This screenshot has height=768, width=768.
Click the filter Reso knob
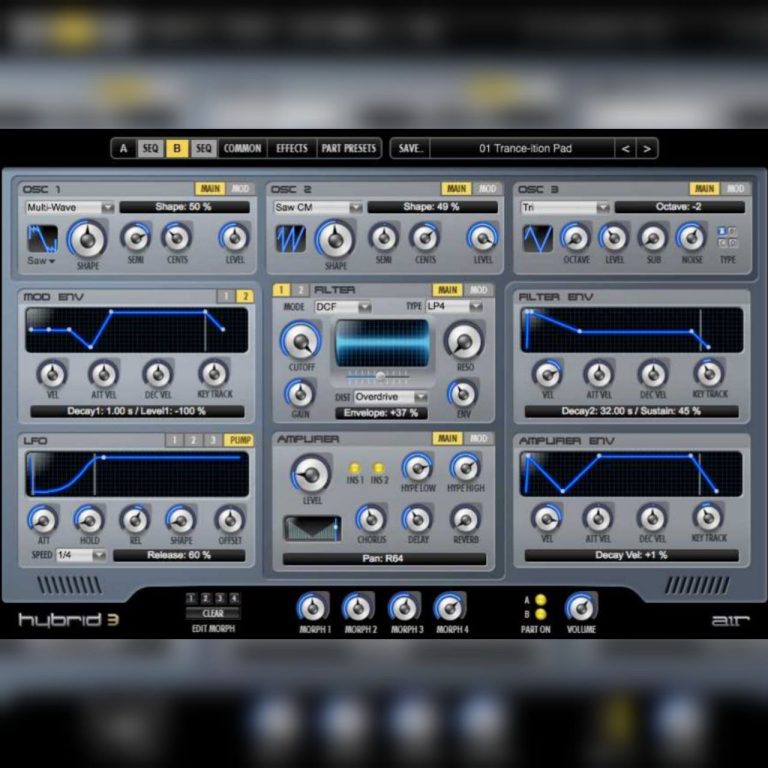point(464,341)
